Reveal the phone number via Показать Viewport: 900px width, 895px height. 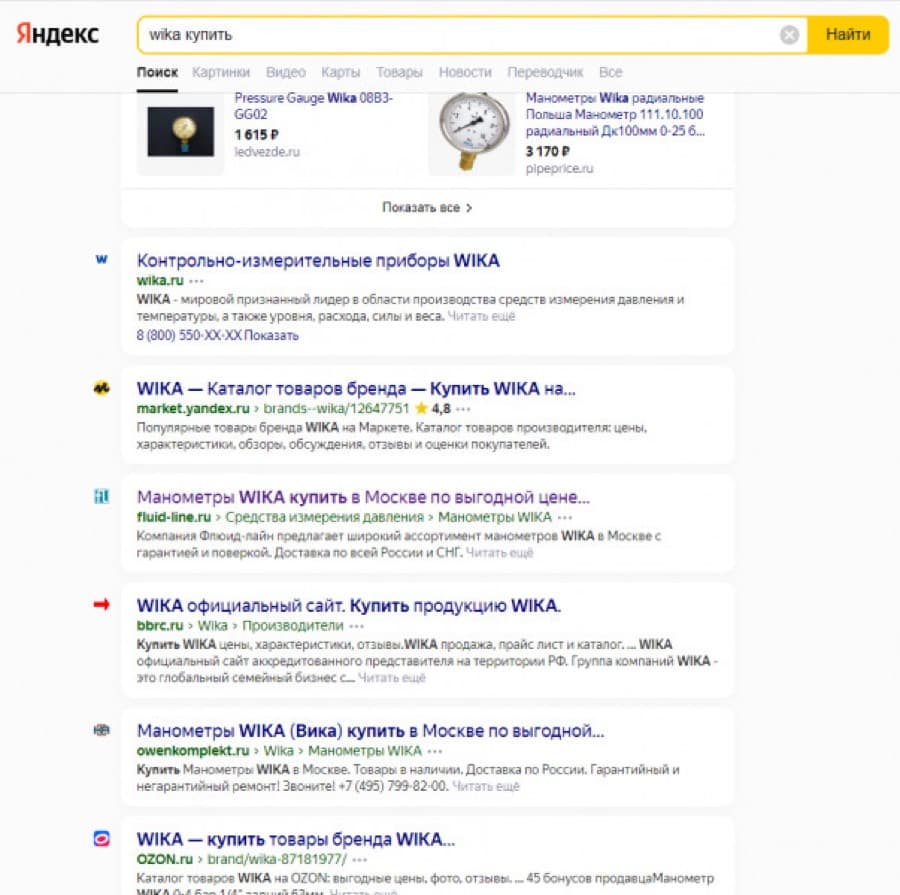(x=271, y=335)
